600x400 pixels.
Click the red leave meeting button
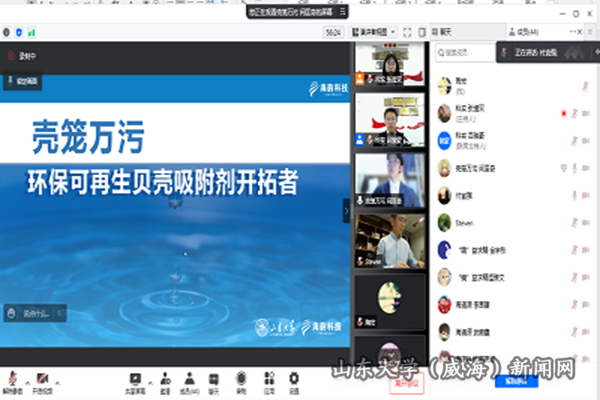(x=407, y=383)
